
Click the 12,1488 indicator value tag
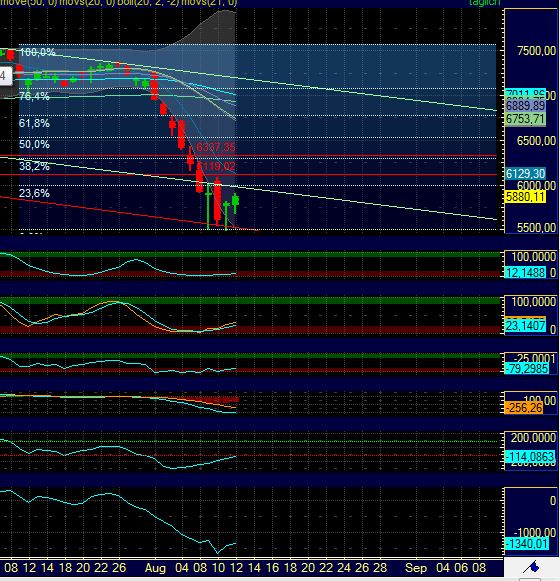526,273
